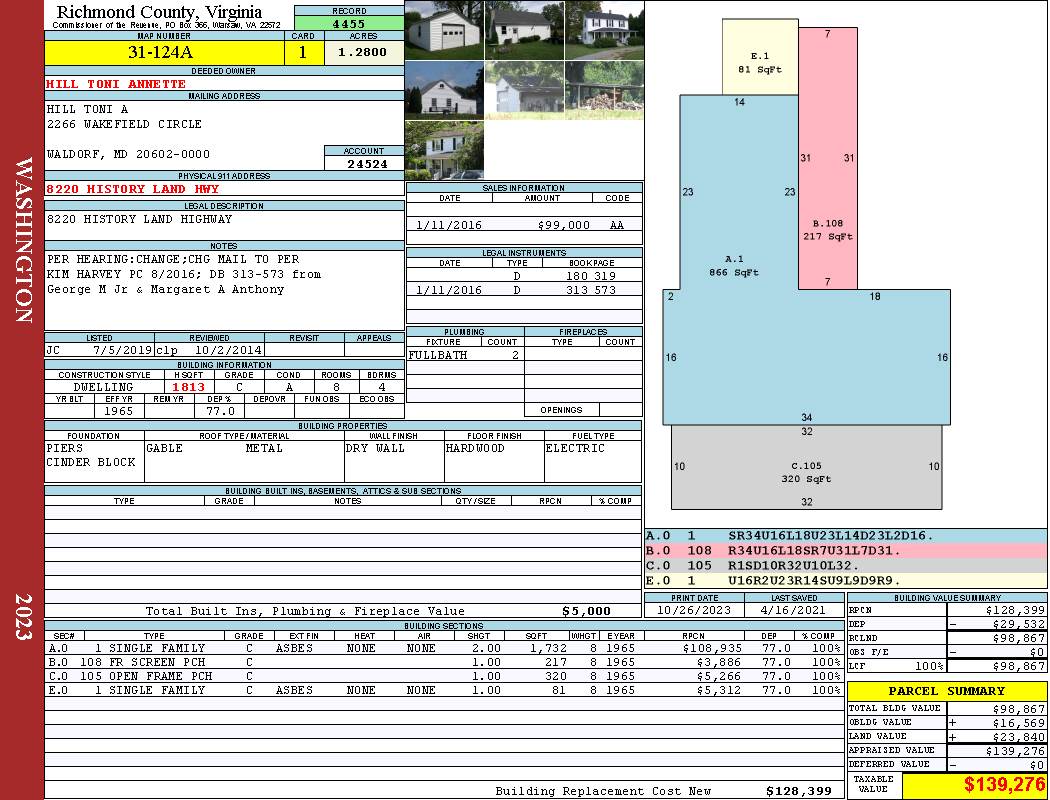Click RPCN value $108,935
Viewport: 1050px width, 800px height.
tap(712, 648)
